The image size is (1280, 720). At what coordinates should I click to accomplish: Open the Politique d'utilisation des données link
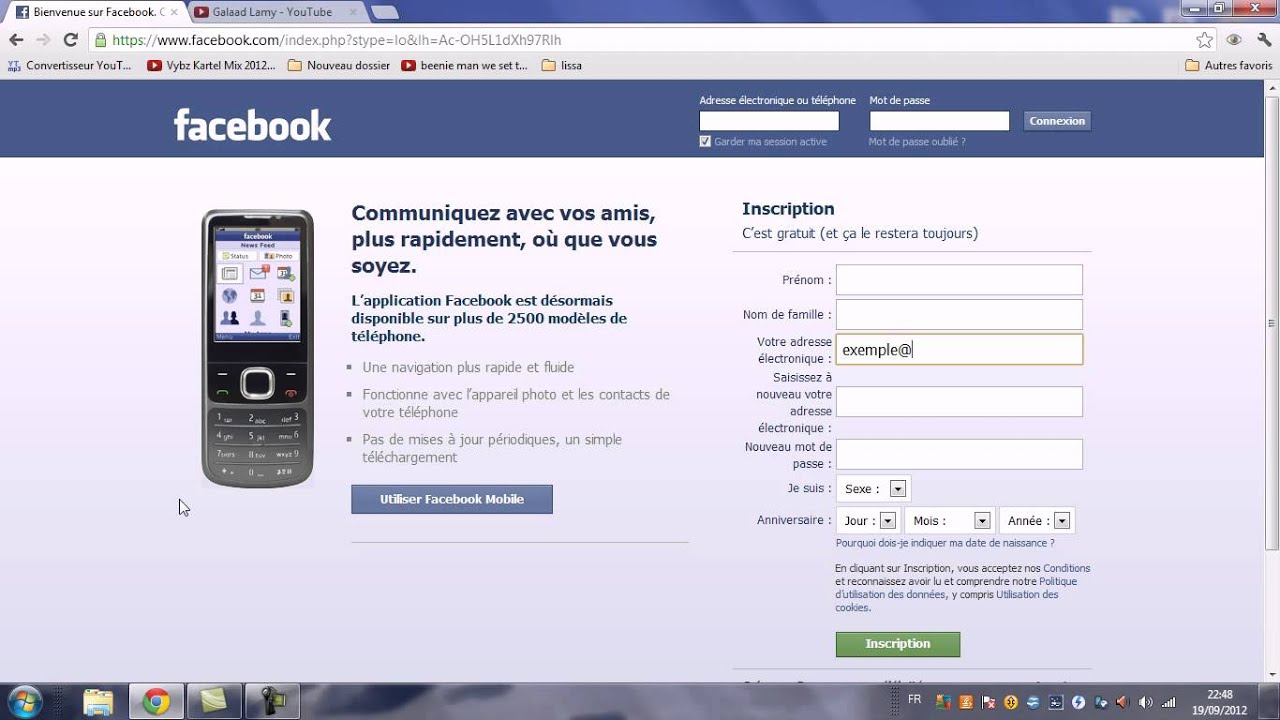click(956, 588)
